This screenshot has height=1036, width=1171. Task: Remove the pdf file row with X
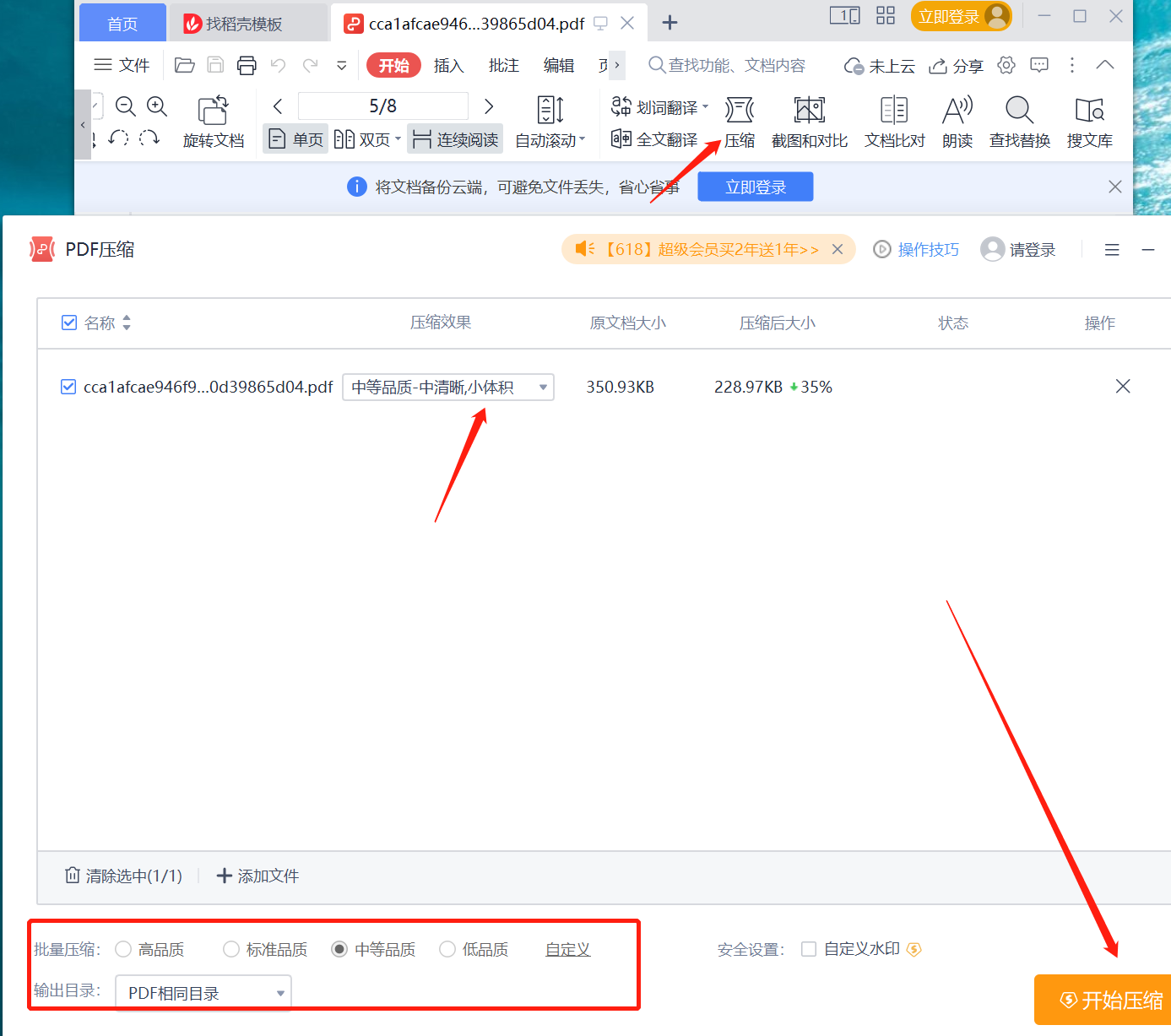click(1123, 386)
